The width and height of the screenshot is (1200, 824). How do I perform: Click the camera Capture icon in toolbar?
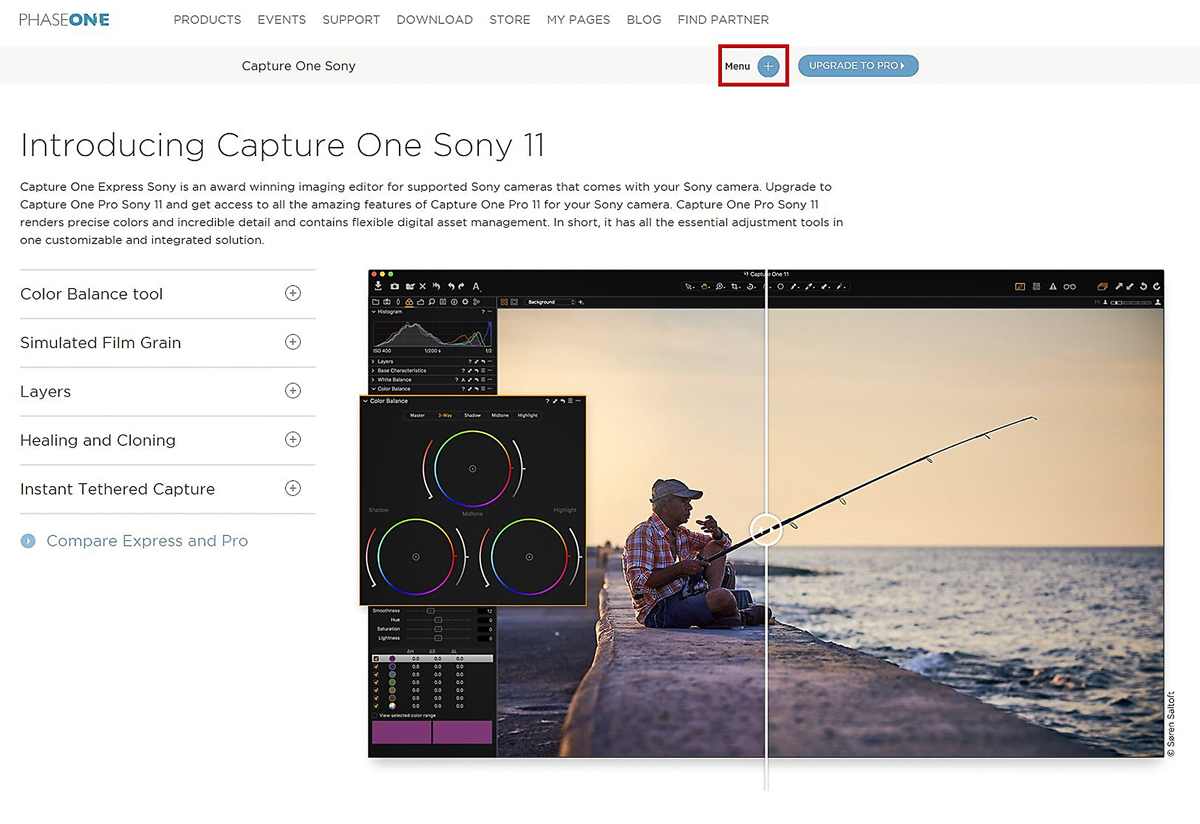pos(395,286)
